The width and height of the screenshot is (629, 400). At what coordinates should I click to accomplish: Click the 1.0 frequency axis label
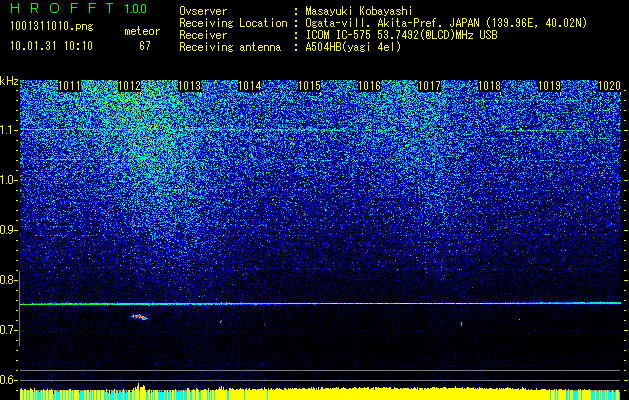point(8,180)
